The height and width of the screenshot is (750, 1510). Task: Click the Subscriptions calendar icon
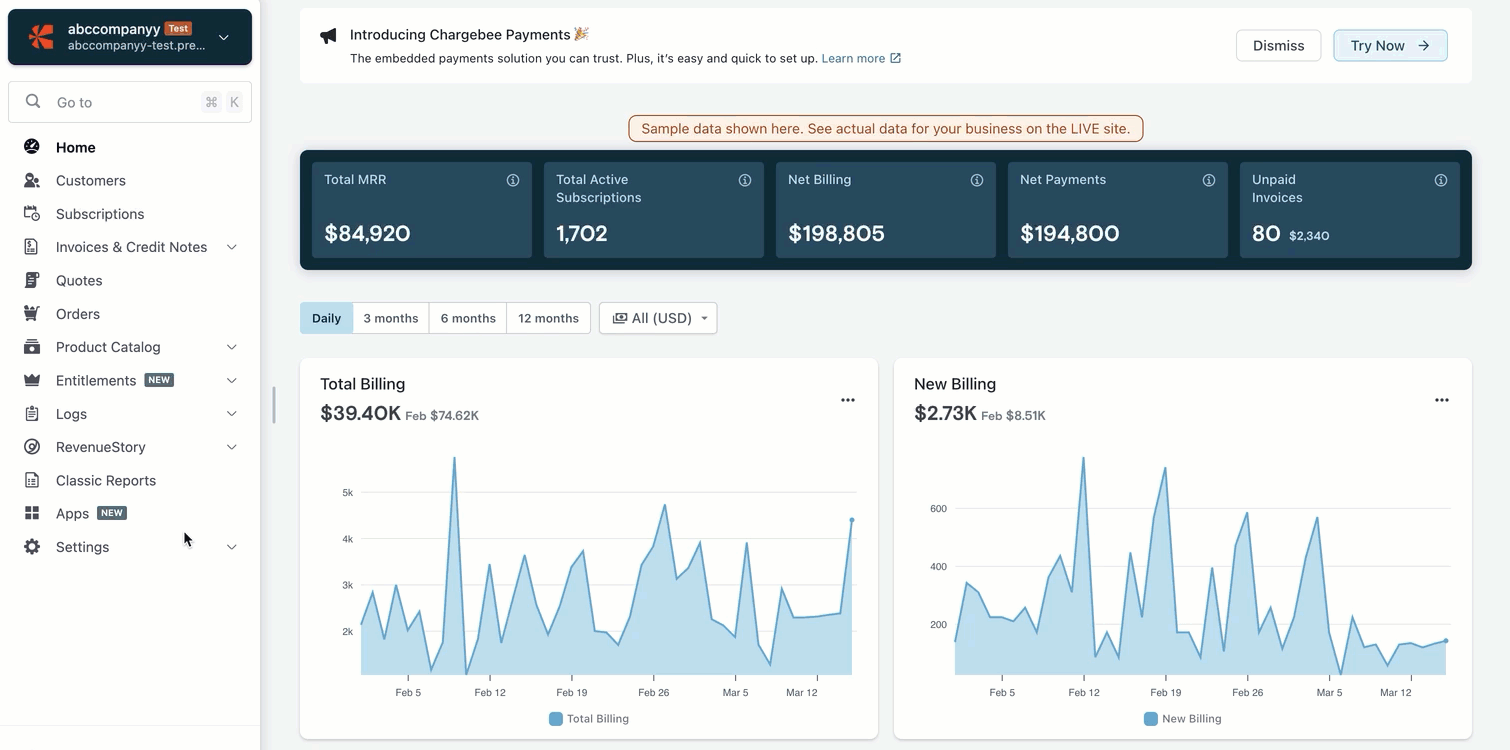(32, 214)
